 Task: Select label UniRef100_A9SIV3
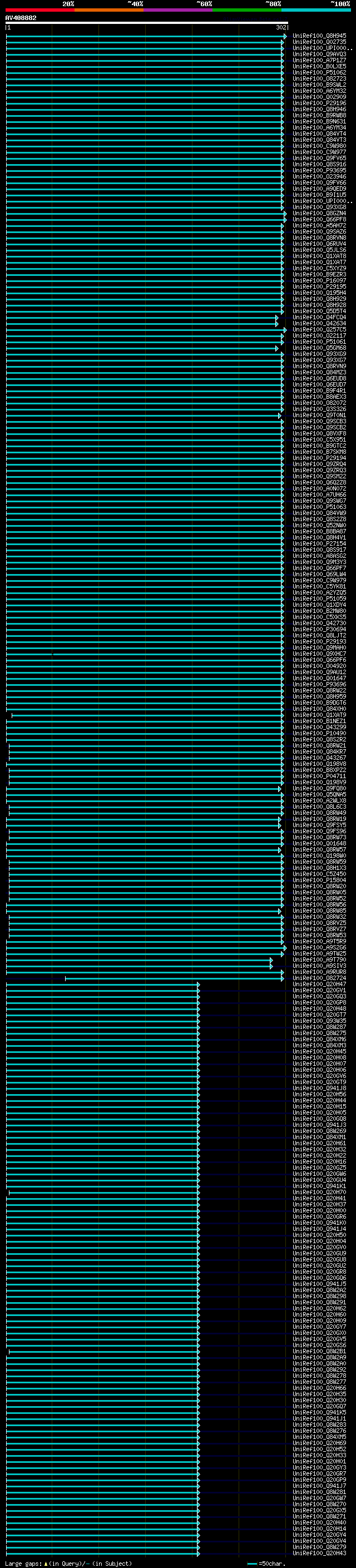(319, 966)
